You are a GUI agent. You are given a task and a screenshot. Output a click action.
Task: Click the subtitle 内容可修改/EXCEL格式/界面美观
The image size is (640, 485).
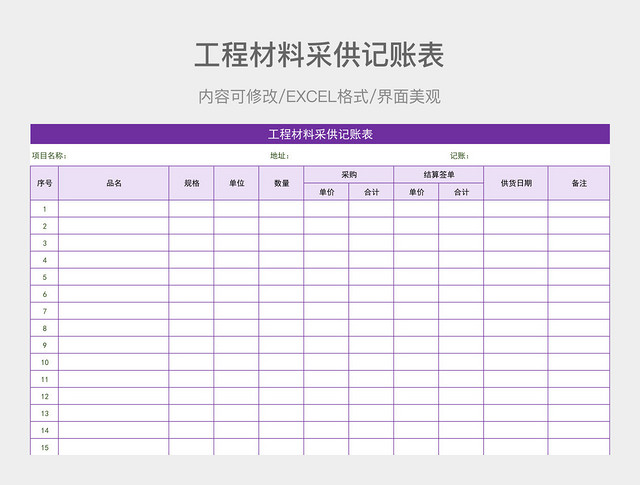320,97
